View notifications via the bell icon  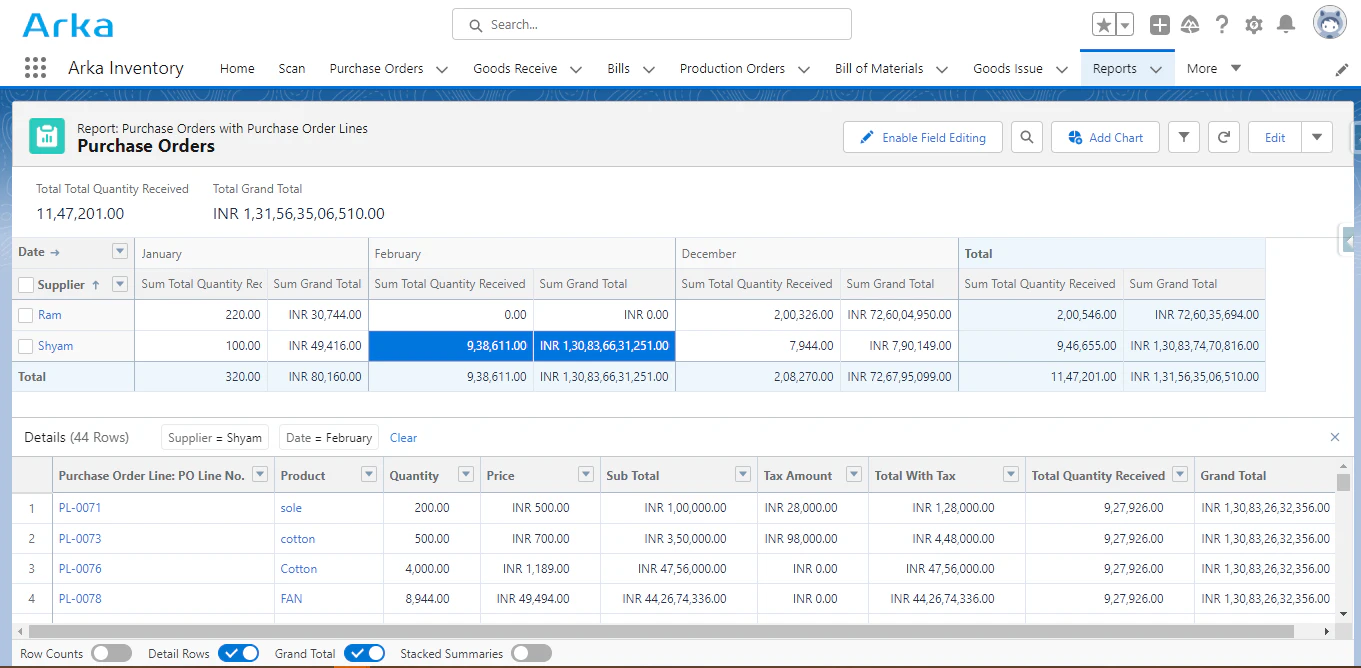(1285, 23)
